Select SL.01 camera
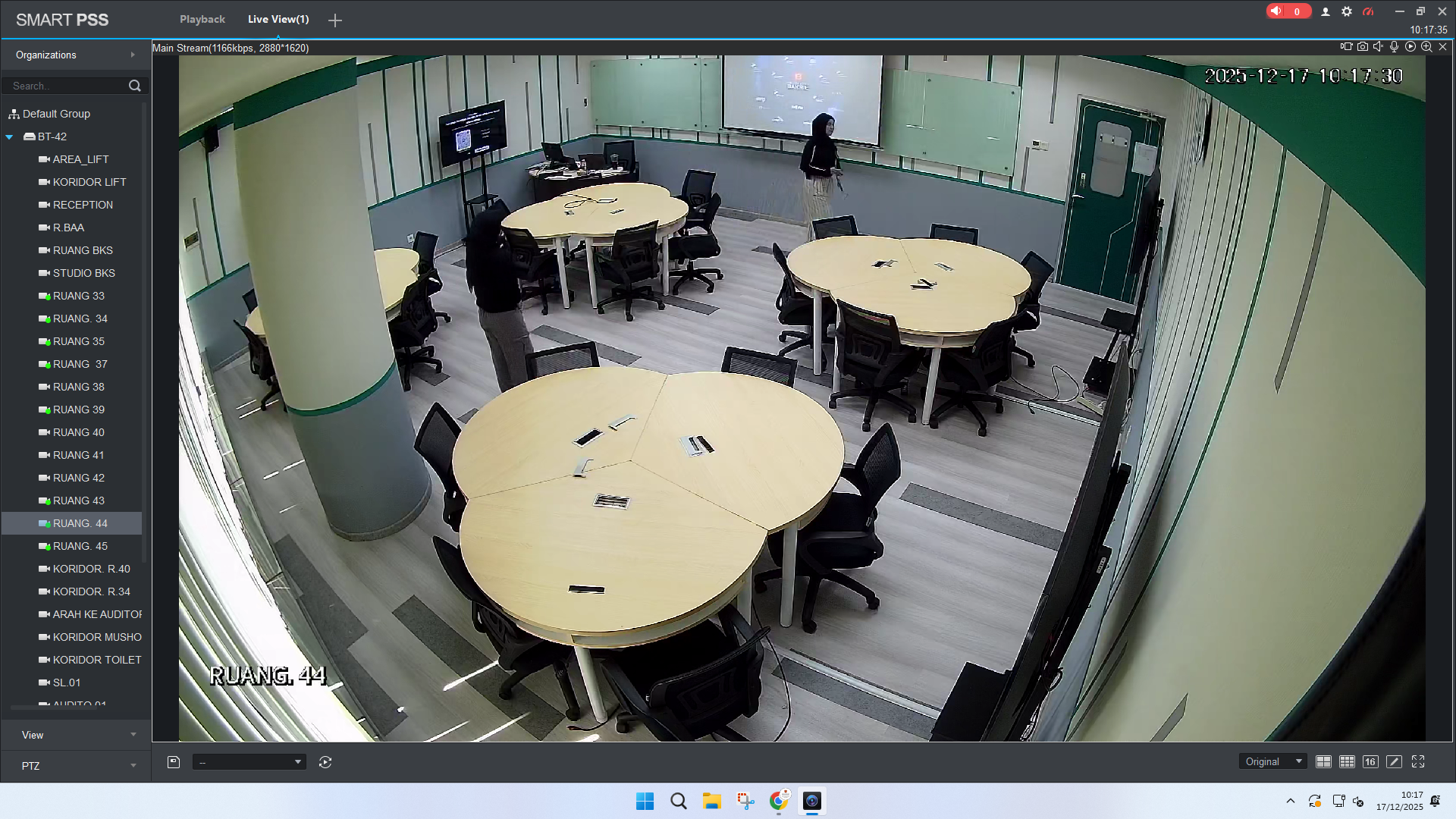The image size is (1456, 819). coord(67,682)
